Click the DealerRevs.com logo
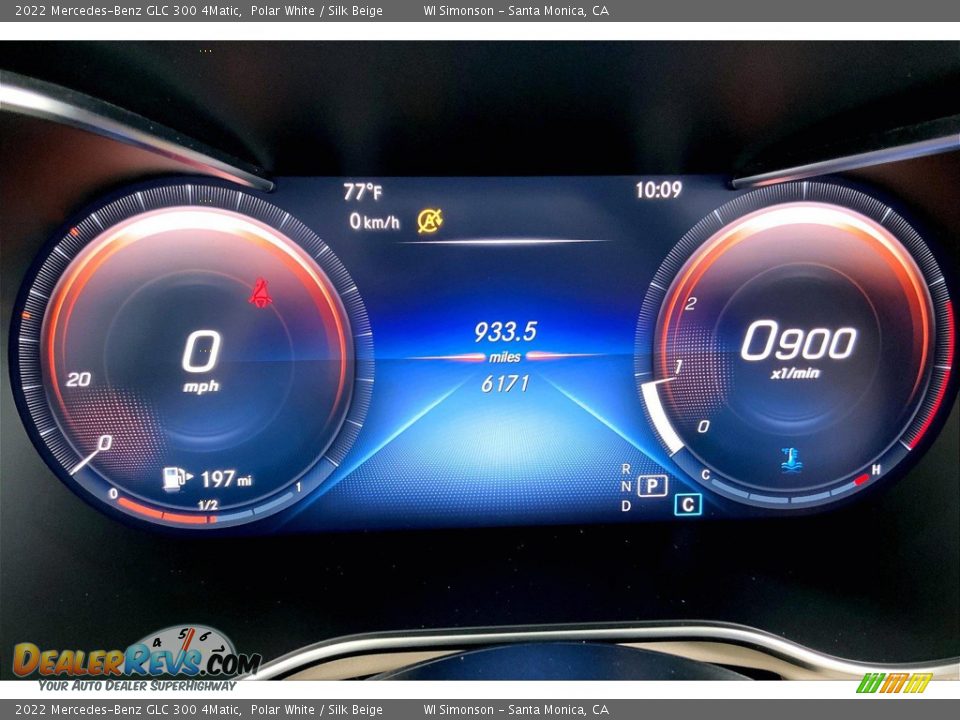Screen dimensions: 960x720 click(137, 660)
